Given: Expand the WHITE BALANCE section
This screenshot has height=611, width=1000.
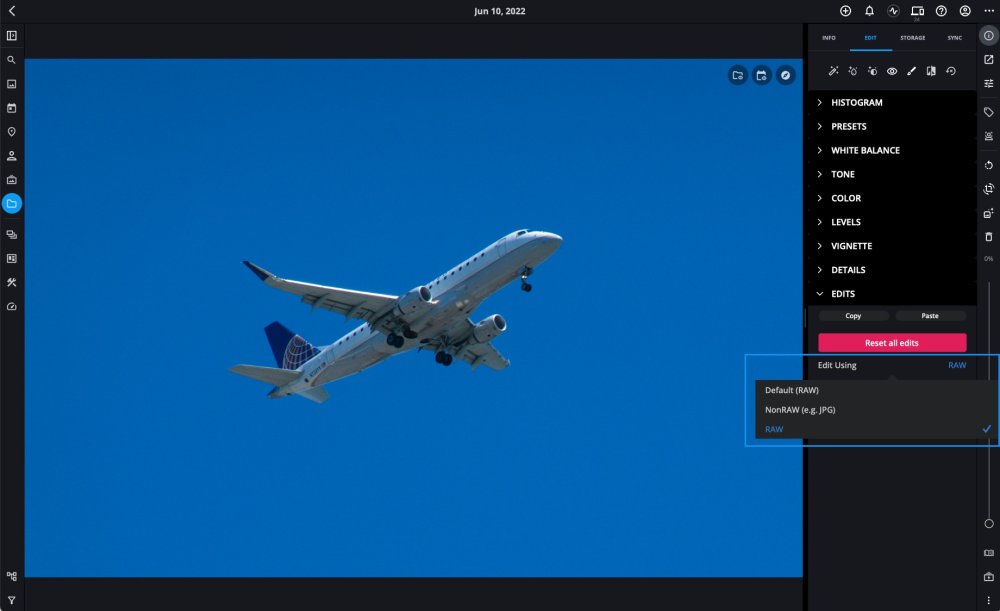Looking at the screenshot, I should tap(892, 150).
